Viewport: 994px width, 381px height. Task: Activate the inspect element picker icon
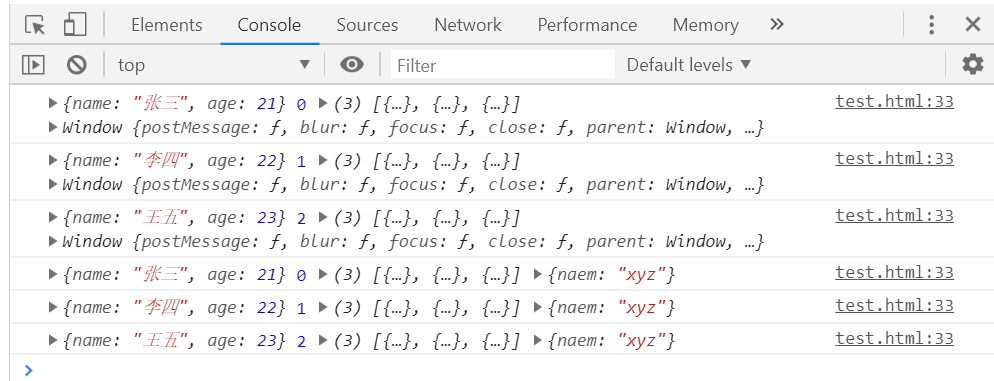pyautogui.click(x=35, y=25)
